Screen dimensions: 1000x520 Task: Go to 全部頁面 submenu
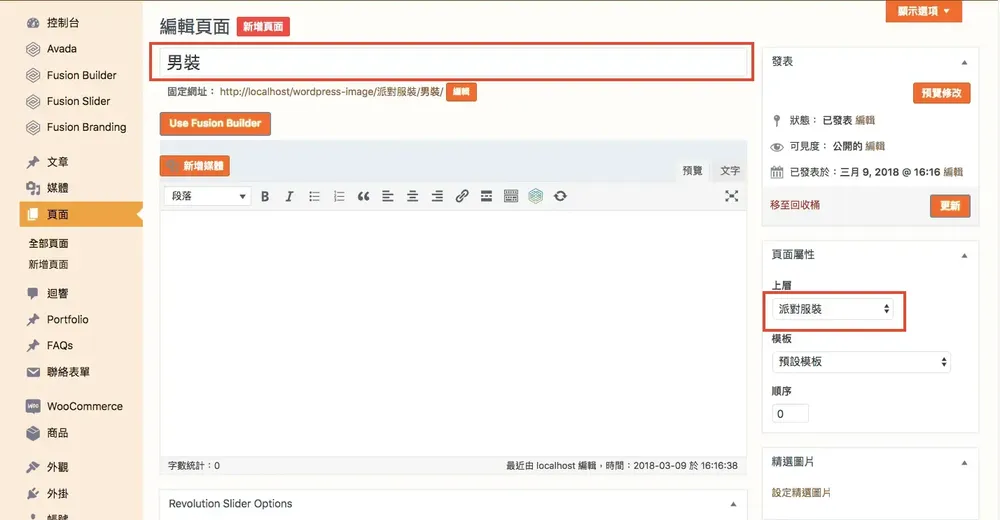(48, 243)
